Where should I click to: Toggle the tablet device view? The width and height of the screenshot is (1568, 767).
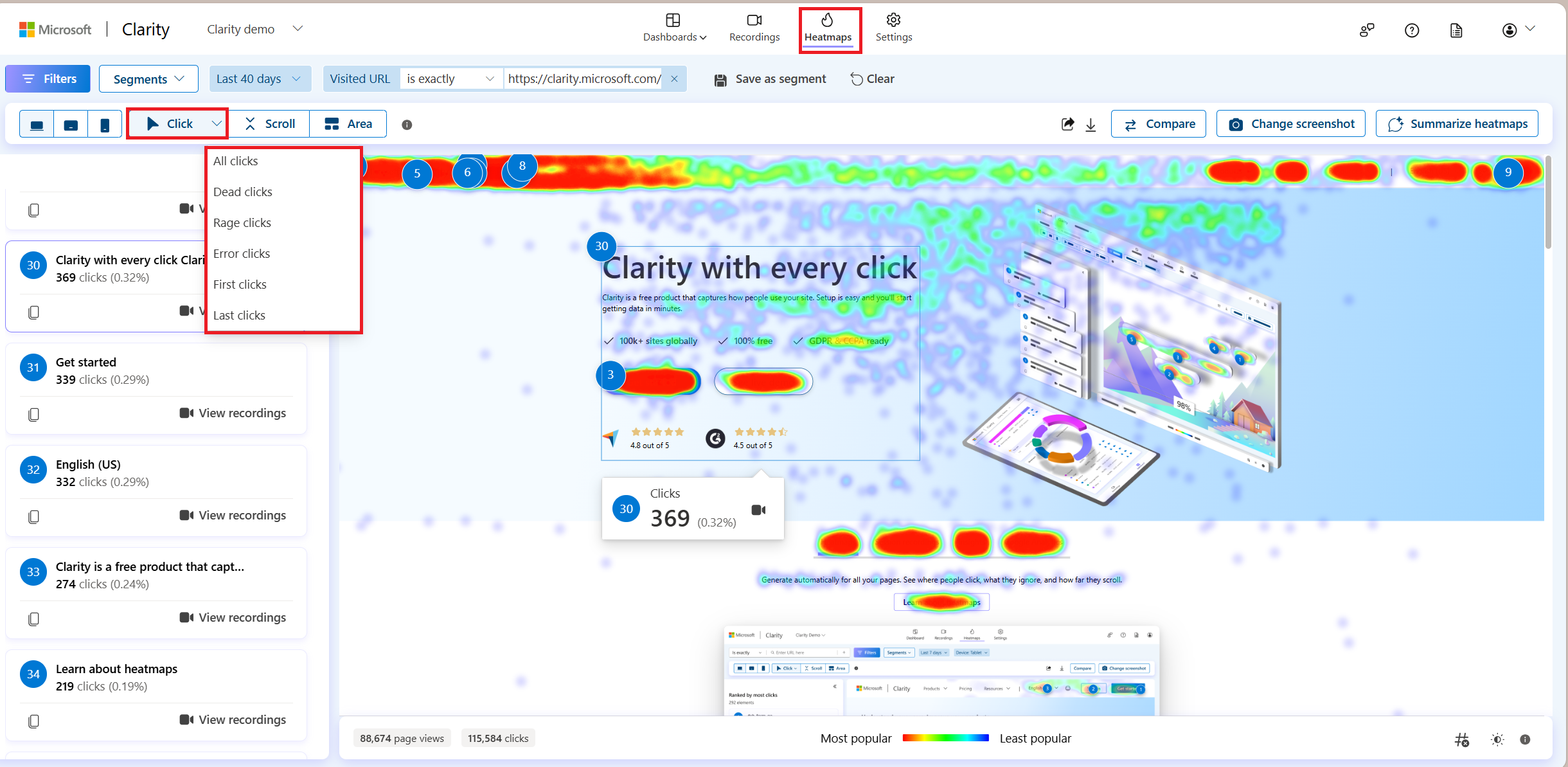[x=70, y=123]
